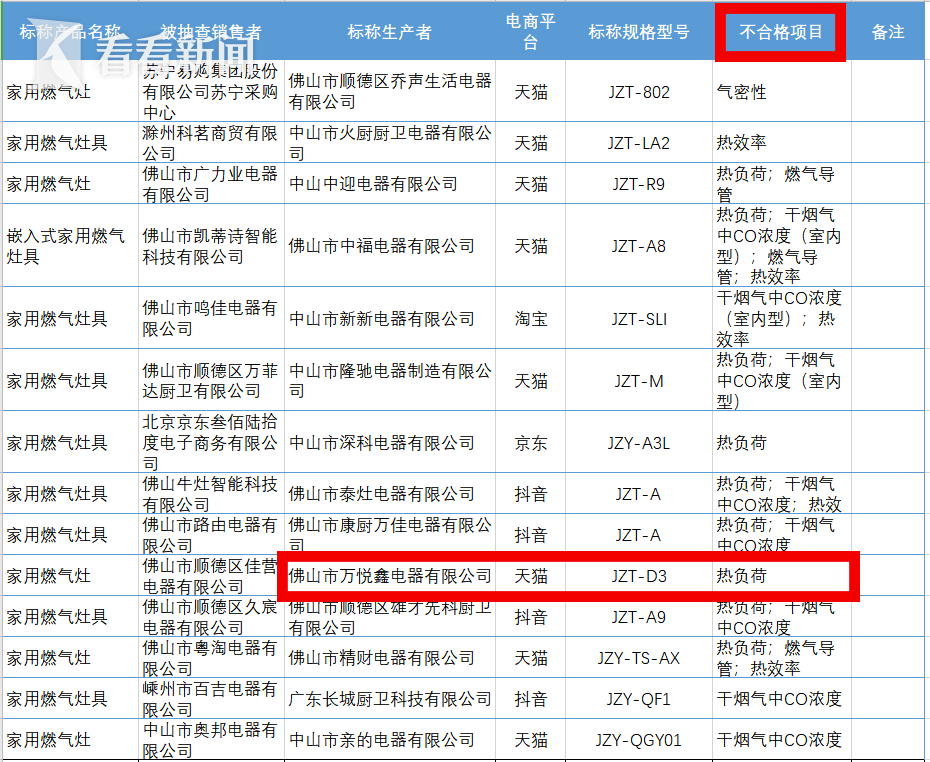Select the 备注 column header
The image size is (930, 762).
[888, 32]
